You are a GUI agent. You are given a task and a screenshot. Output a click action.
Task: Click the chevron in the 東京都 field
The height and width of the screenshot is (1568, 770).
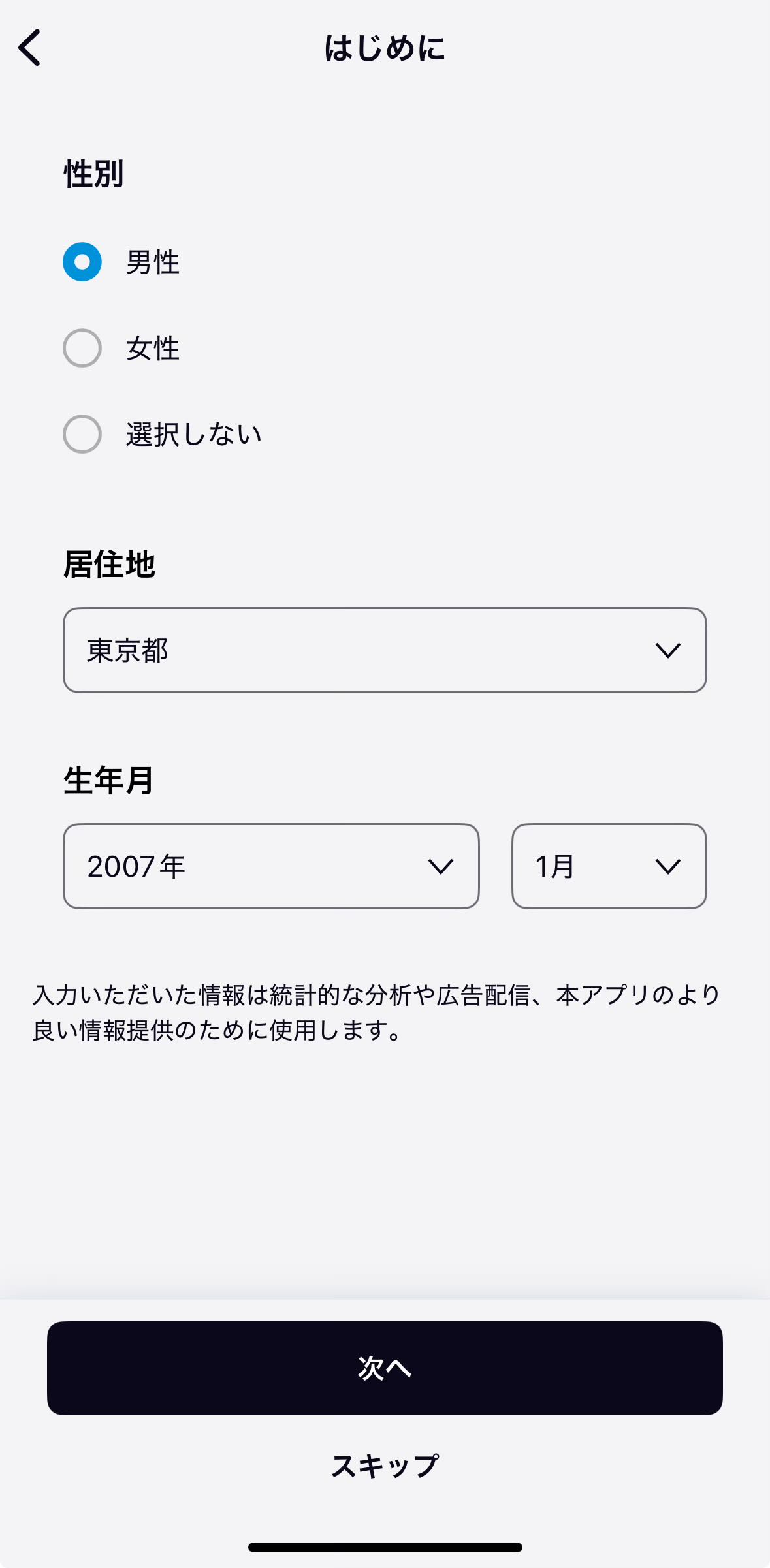coord(667,650)
